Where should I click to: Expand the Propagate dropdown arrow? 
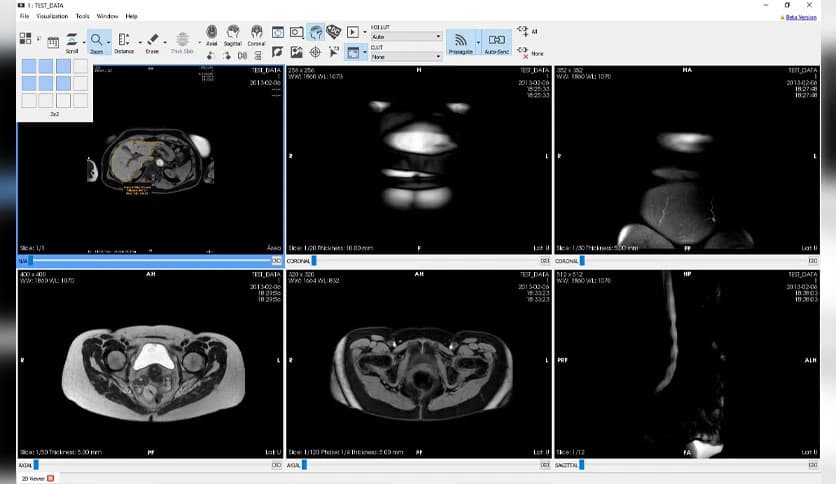478,43
